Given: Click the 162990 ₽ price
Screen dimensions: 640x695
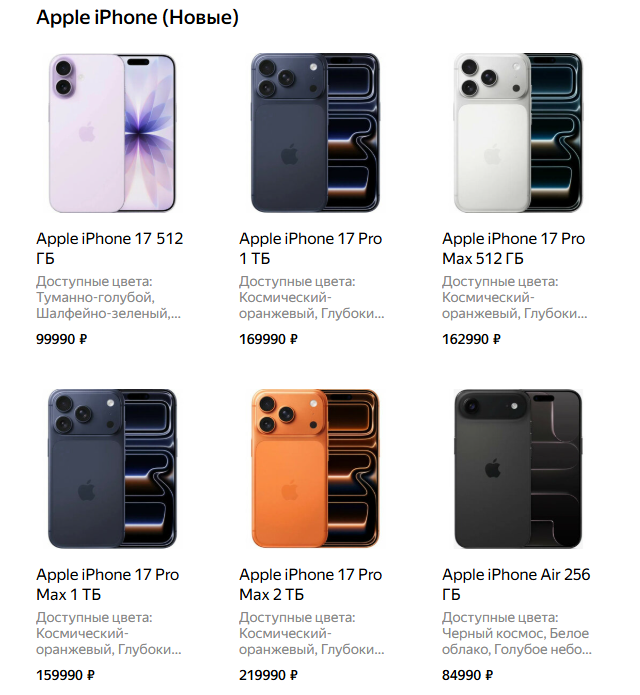Looking at the screenshot, I should tap(471, 339).
